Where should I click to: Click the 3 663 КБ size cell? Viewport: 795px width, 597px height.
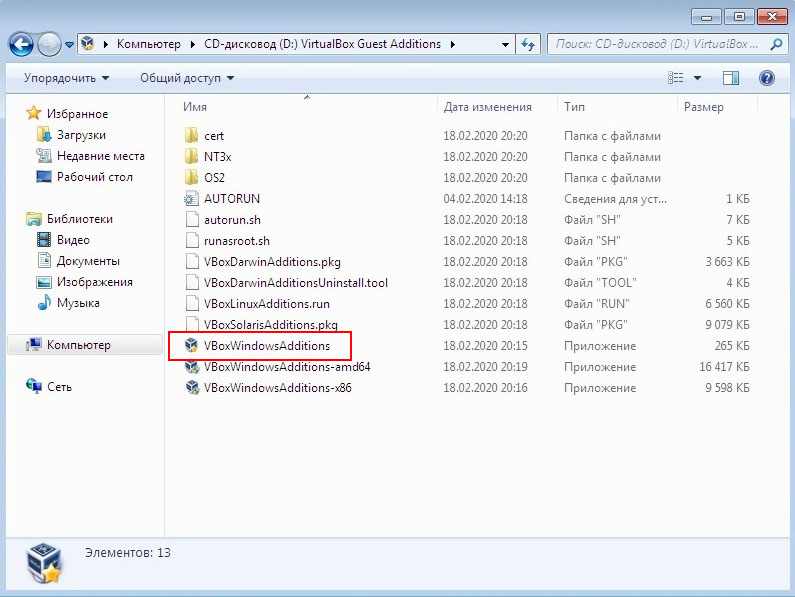pos(727,262)
